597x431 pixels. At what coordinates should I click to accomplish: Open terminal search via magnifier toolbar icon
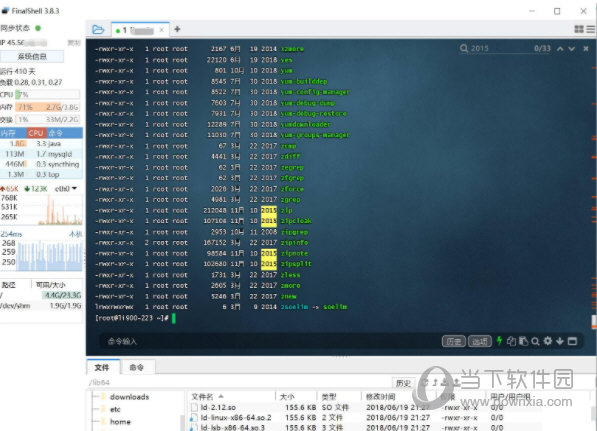pyautogui.click(x=535, y=341)
